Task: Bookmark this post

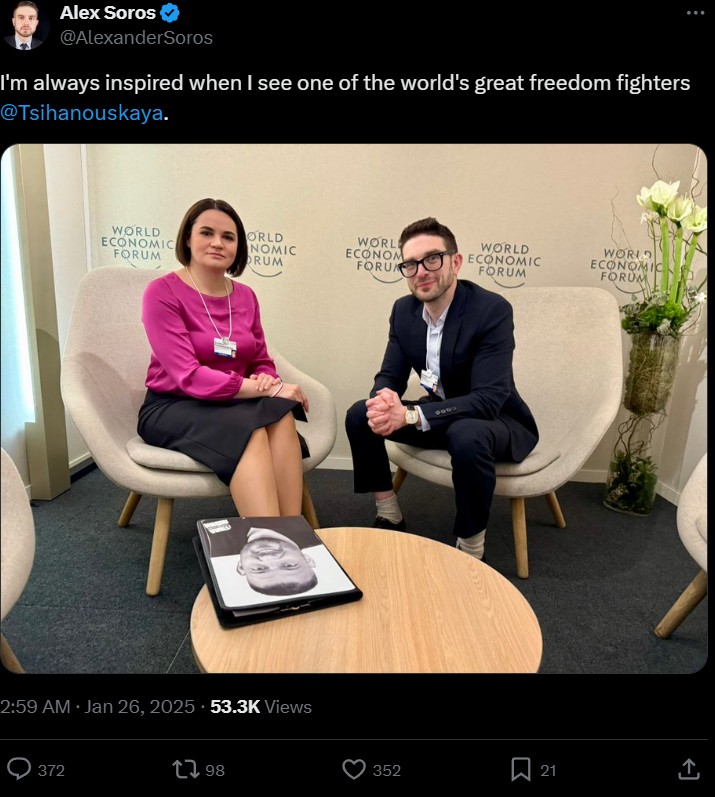Action: click(520, 769)
